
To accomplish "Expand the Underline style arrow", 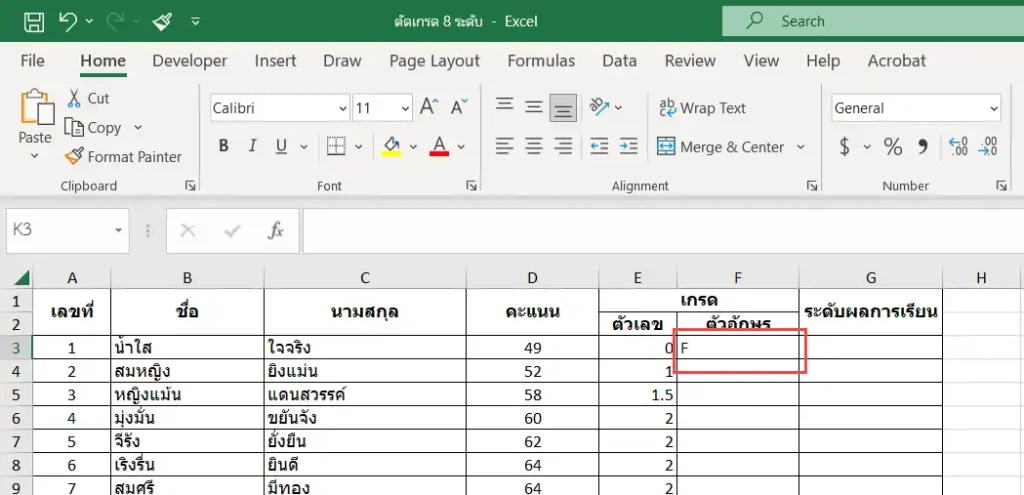I will click(x=304, y=147).
